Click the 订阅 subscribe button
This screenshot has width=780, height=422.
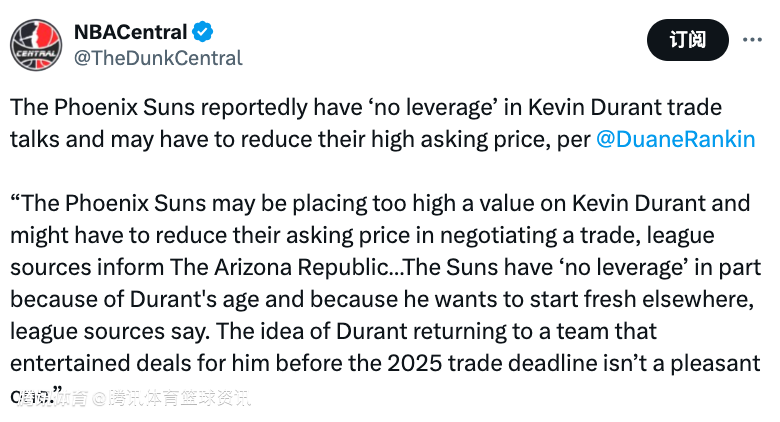tap(687, 40)
